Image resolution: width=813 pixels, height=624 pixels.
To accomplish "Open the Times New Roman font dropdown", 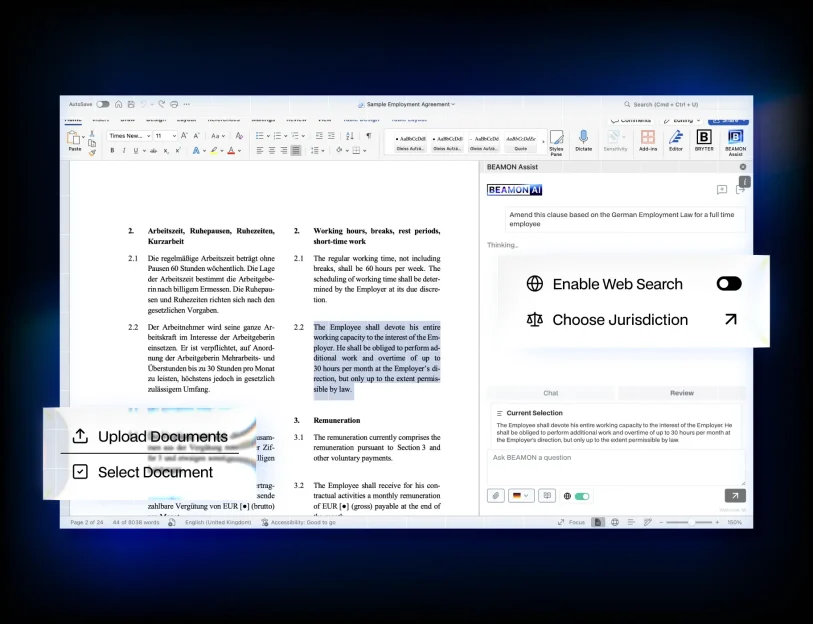I will (x=129, y=136).
